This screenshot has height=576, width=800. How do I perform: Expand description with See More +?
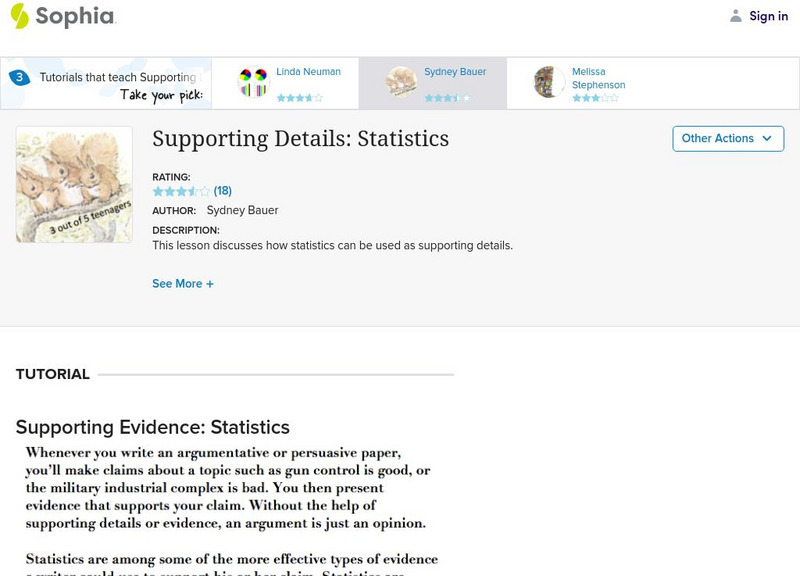183,284
